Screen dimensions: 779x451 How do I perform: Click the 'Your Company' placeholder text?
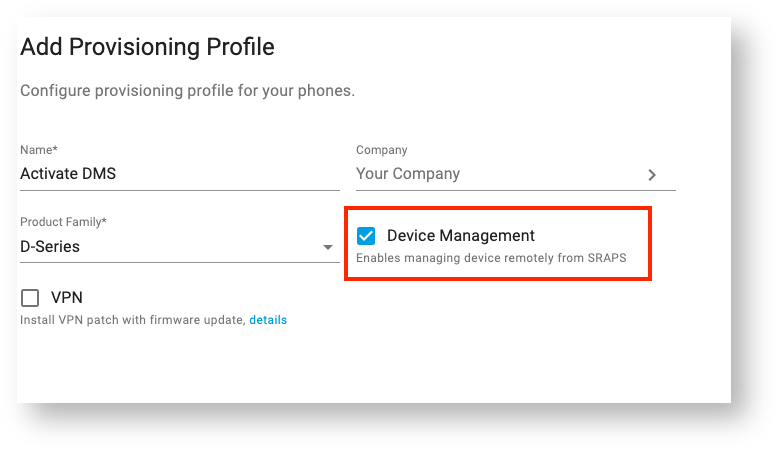pos(408,174)
